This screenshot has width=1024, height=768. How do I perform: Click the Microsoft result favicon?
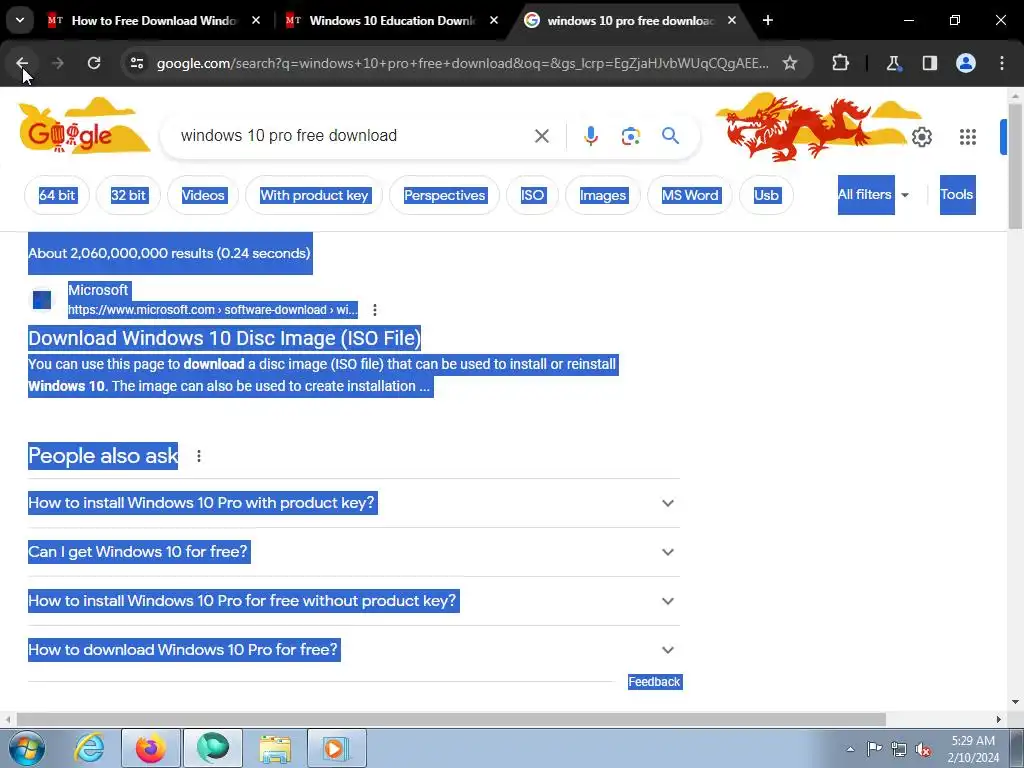42,300
